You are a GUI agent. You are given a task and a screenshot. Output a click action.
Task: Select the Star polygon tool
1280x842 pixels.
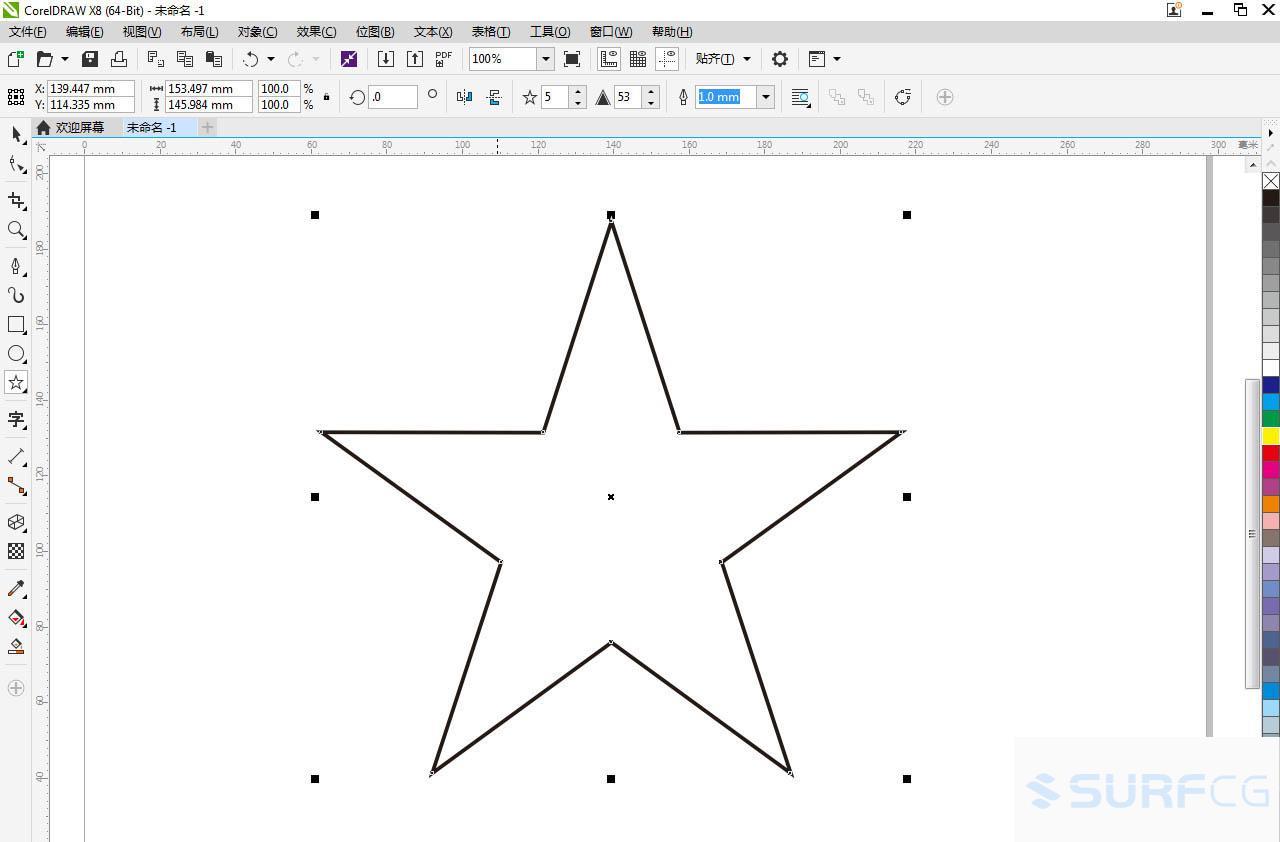[16, 383]
